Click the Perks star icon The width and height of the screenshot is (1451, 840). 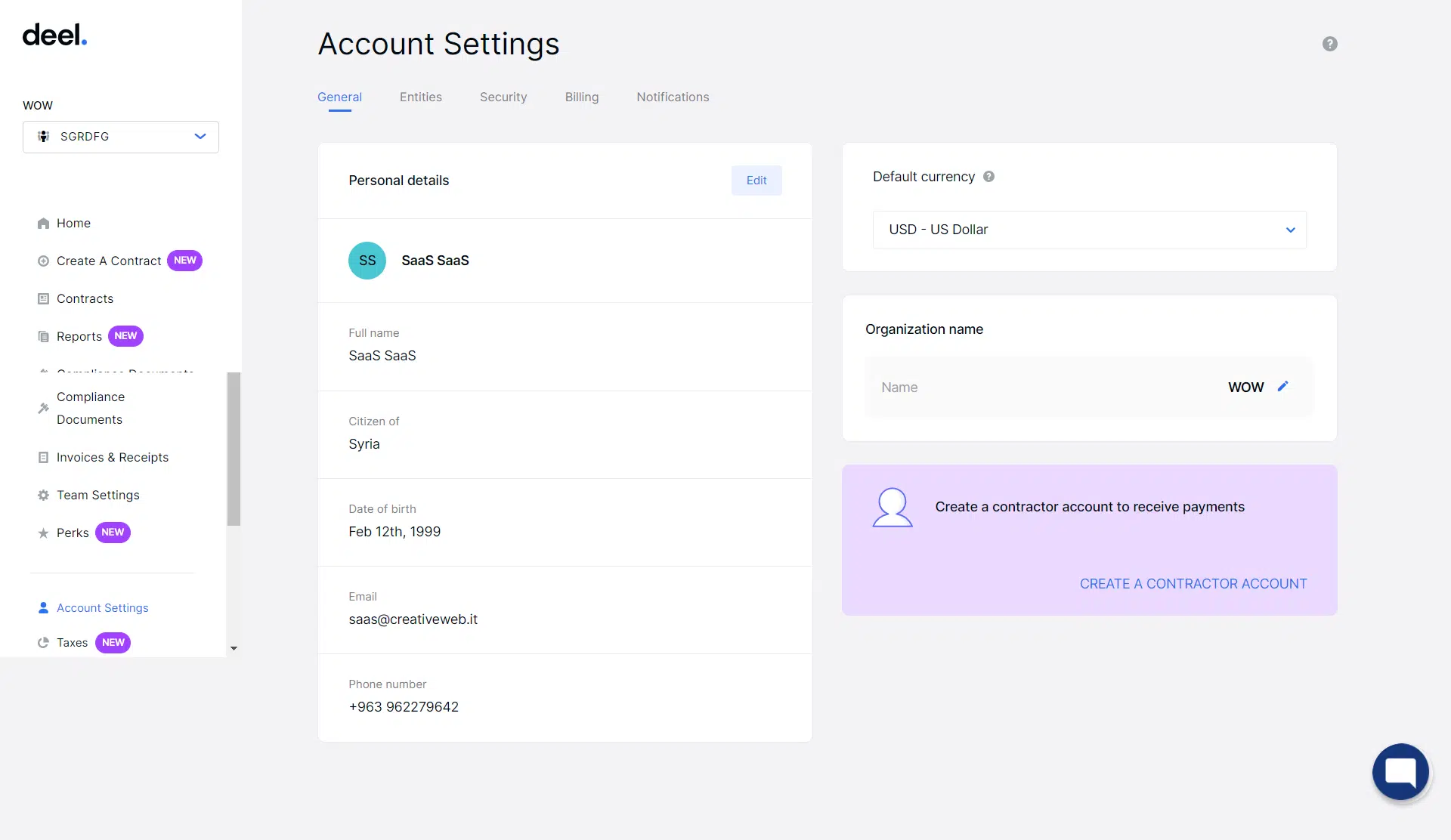(x=43, y=533)
